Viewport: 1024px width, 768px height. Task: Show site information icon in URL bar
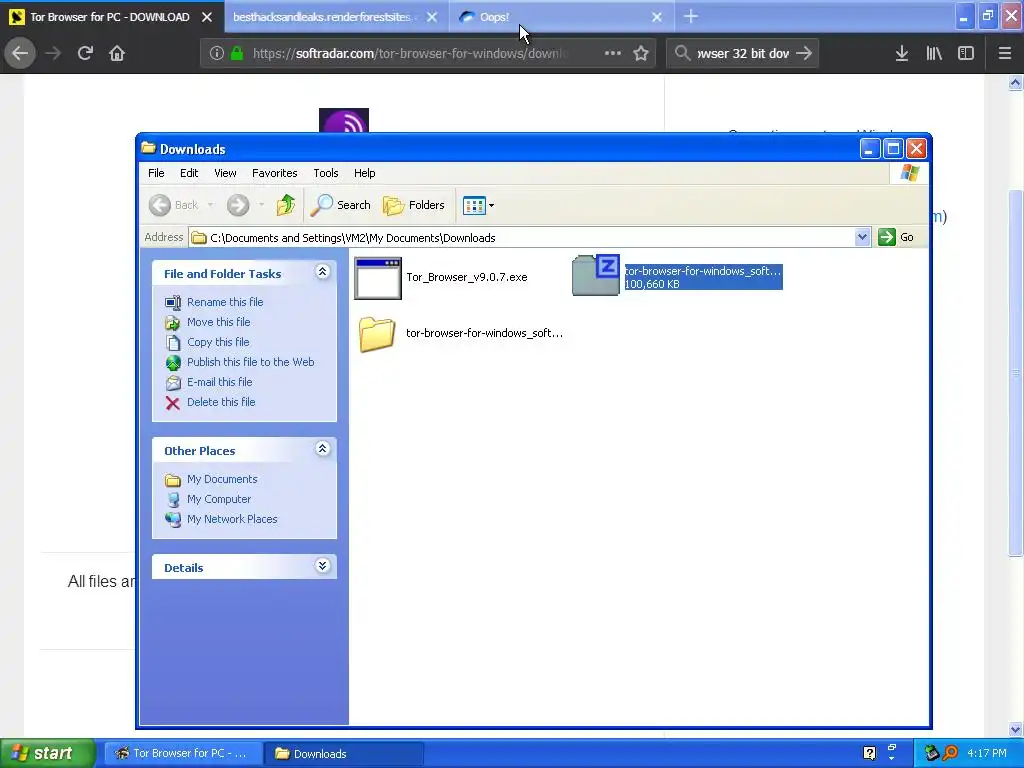[217, 53]
